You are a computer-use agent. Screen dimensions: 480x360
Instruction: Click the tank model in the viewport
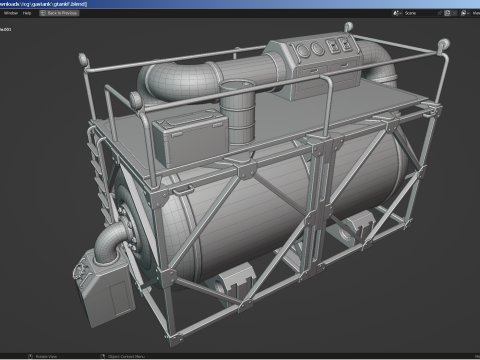pyautogui.click(x=253, y=207)
